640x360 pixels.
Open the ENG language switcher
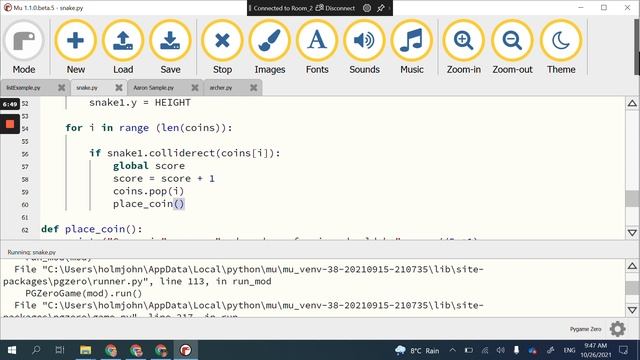coord(569,350)
